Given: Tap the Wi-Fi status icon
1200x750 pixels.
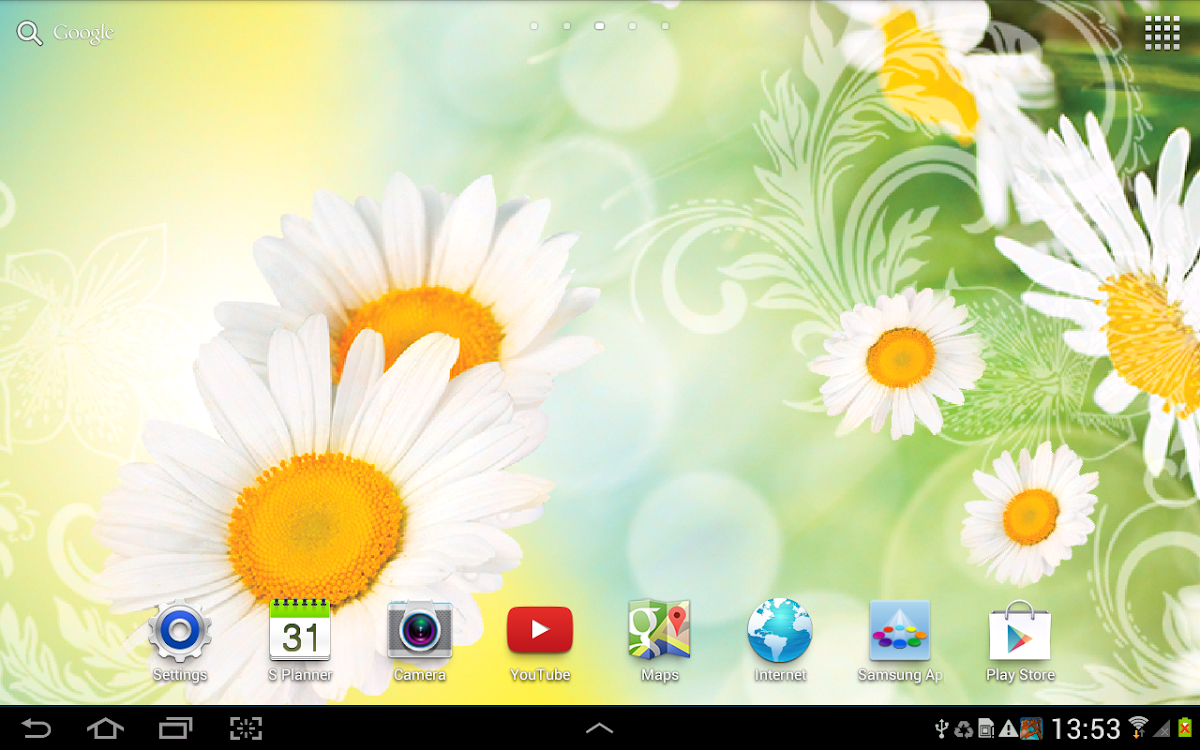Looking at the screenshot, I should pos(1139,728).
